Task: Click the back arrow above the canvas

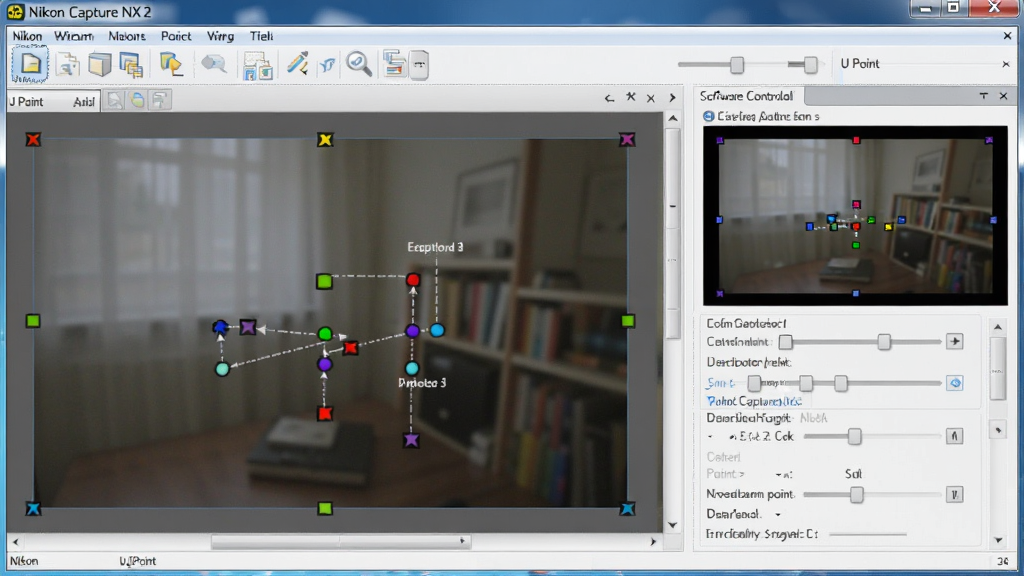Action: click(609, 98)
